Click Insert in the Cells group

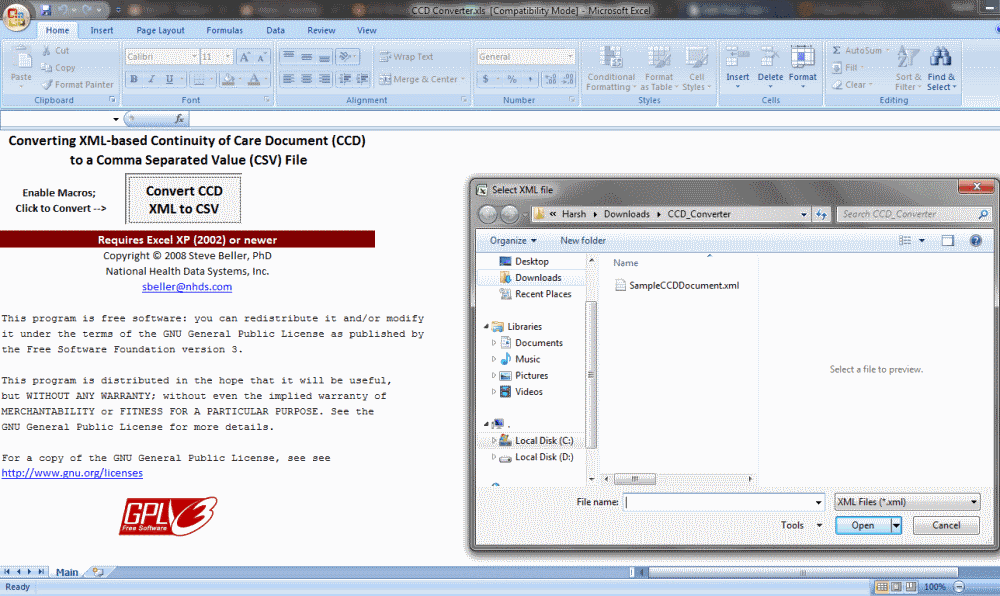(x=737, y=68)
